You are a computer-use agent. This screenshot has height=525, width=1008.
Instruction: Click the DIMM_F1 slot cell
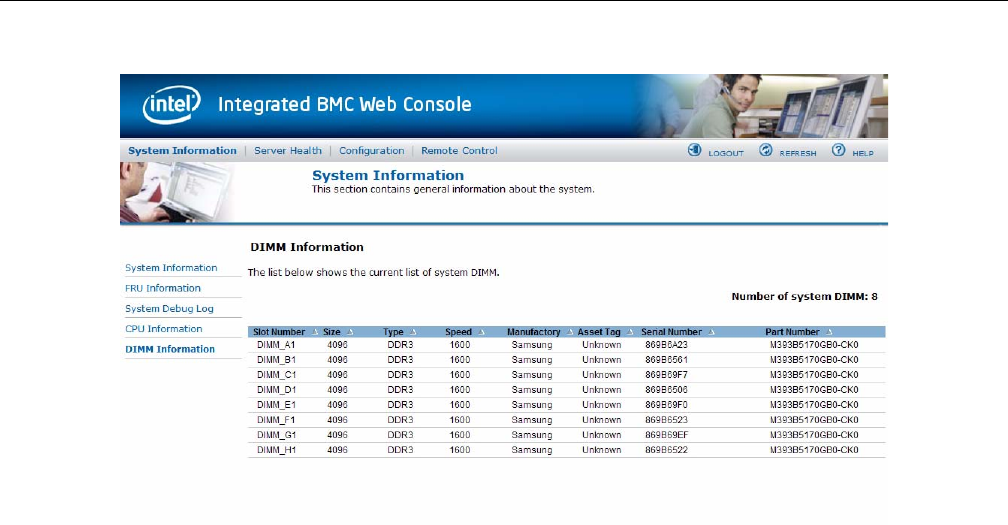276,420
